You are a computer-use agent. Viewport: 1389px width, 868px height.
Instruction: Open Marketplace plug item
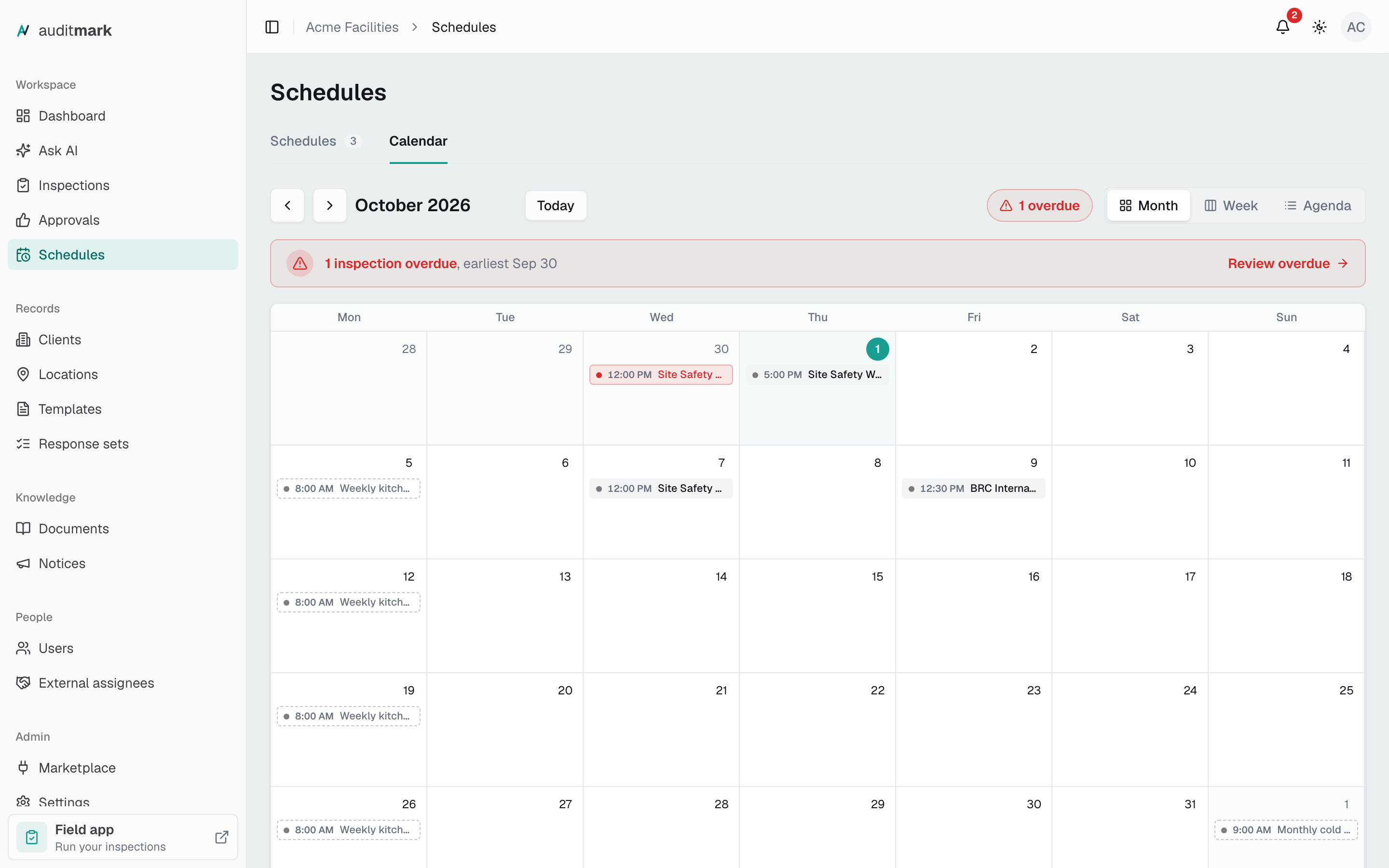click(x=123, y=768)
